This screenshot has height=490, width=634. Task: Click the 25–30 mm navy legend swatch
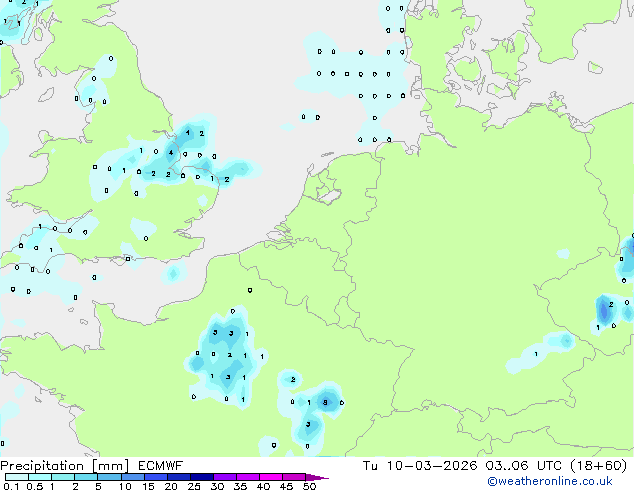pos(202,477)
